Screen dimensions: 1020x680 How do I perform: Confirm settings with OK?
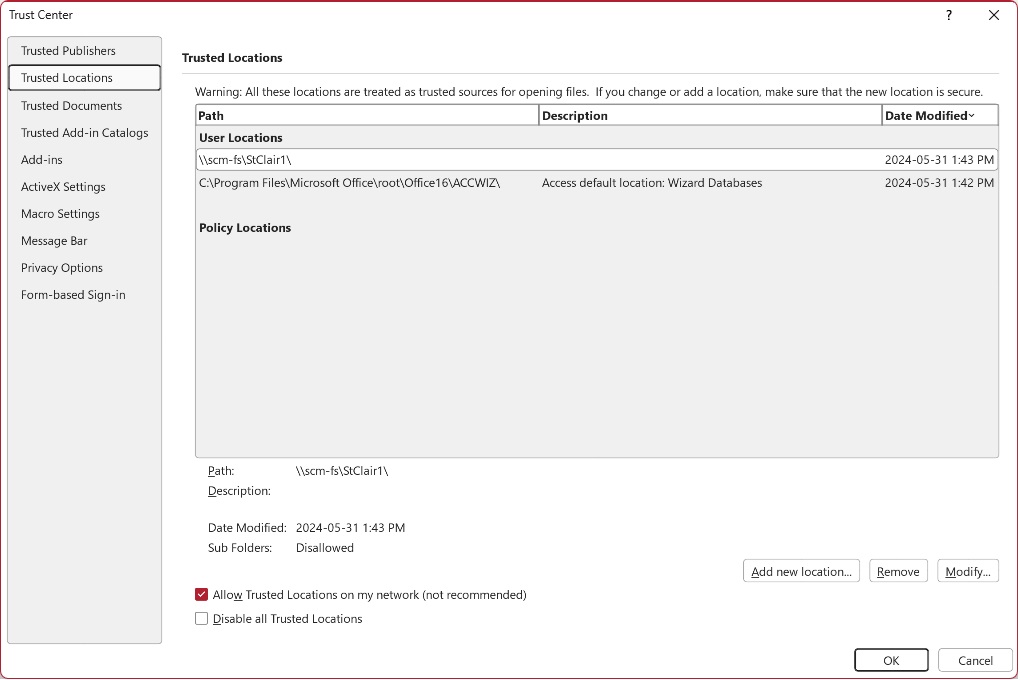(x=890, y=660)
